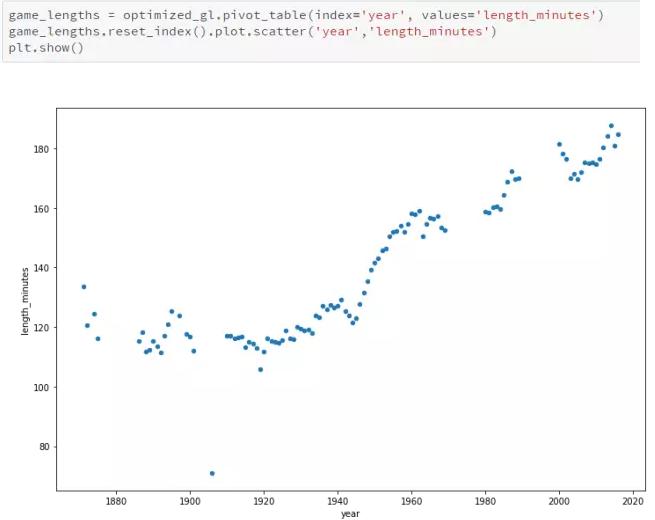Click the 2020 x-axis tick label
Image resolution: width=655 pixels, height=520 pixels.
click(x=633, y=501)
